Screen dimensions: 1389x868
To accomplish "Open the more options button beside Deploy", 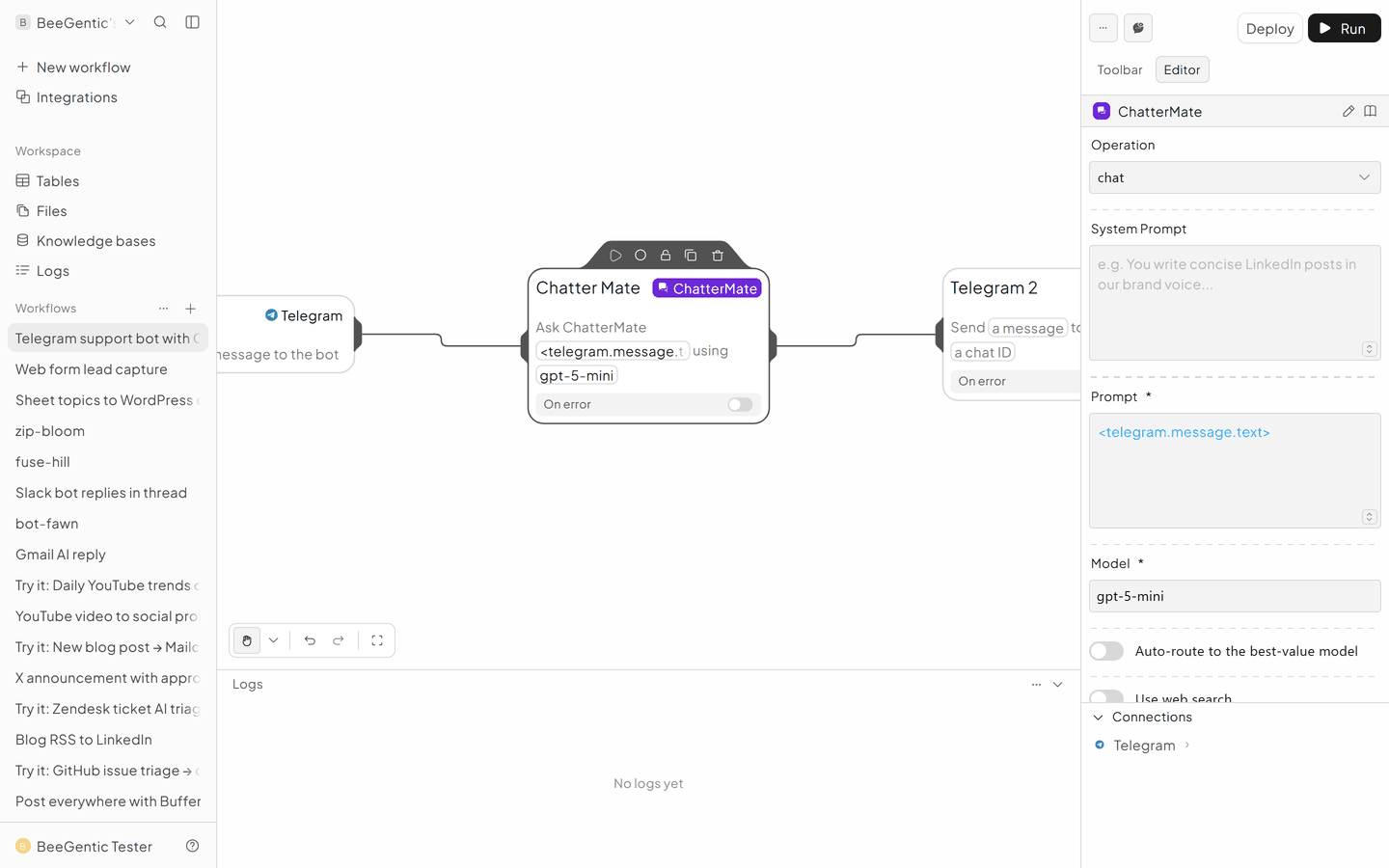I will [x=1103, y=28].
